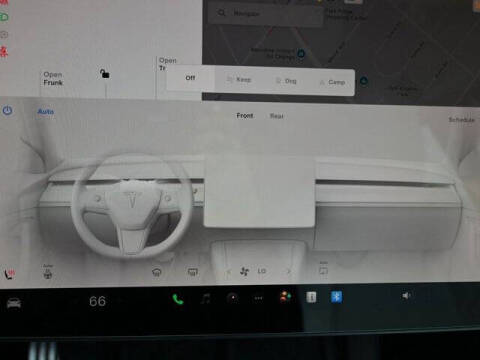Tap the navigation search magnifier icon
This screenshot has width=480, height=360.
[x=221, y=13]
